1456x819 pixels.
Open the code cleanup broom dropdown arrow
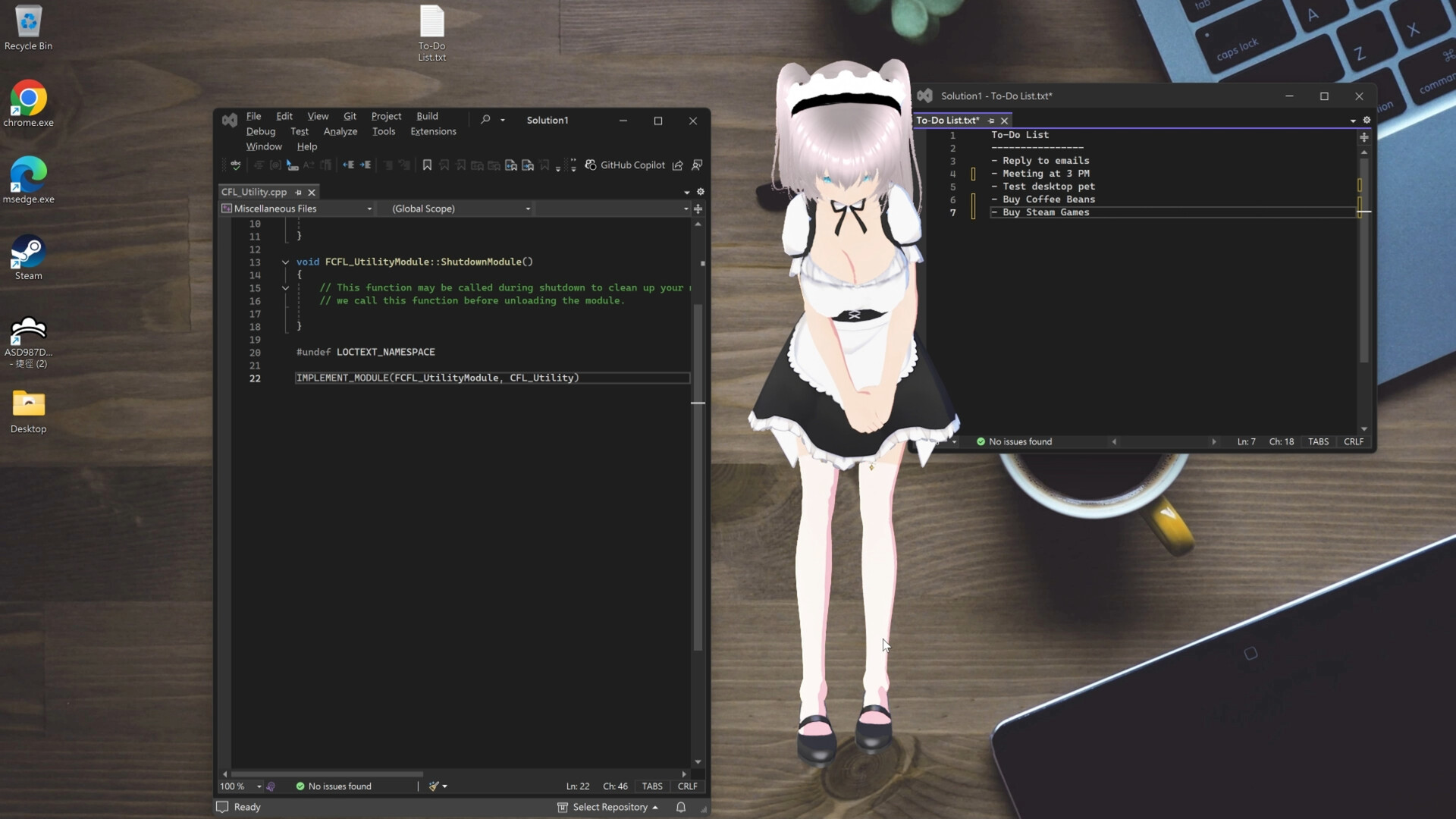tap(444, 786)
